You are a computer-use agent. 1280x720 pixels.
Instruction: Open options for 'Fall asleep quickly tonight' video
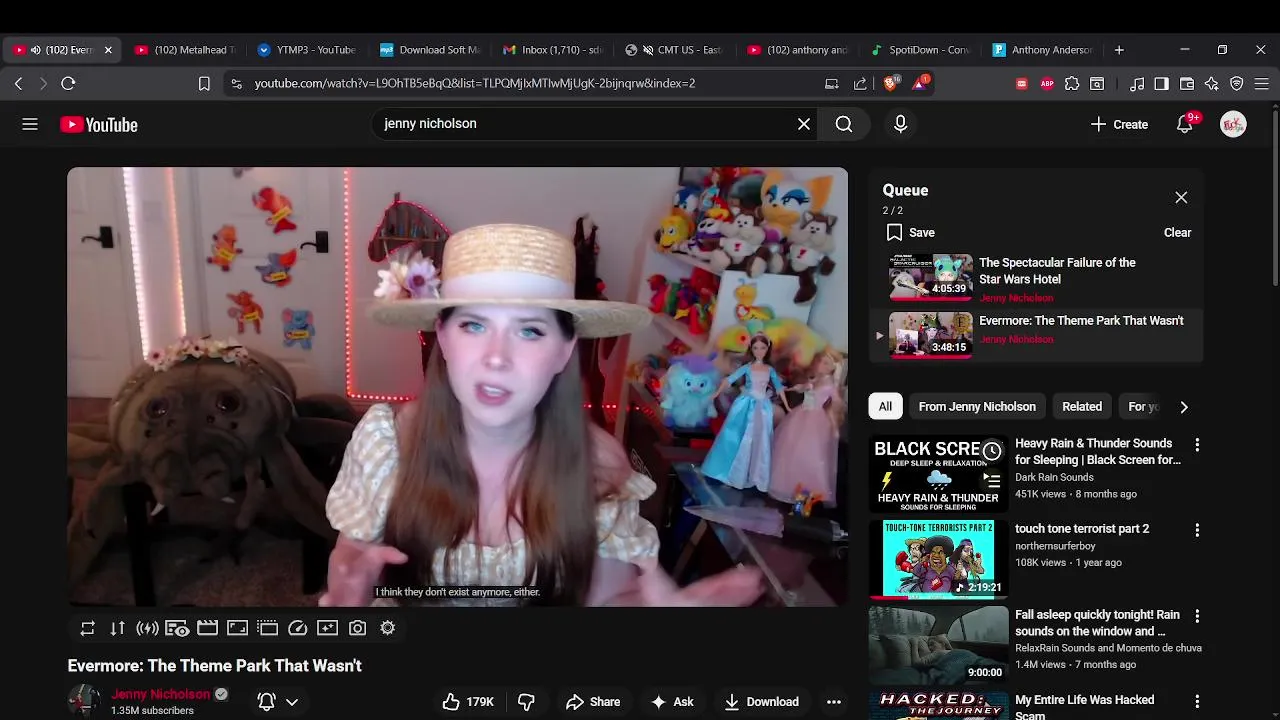coord(1197,616)
